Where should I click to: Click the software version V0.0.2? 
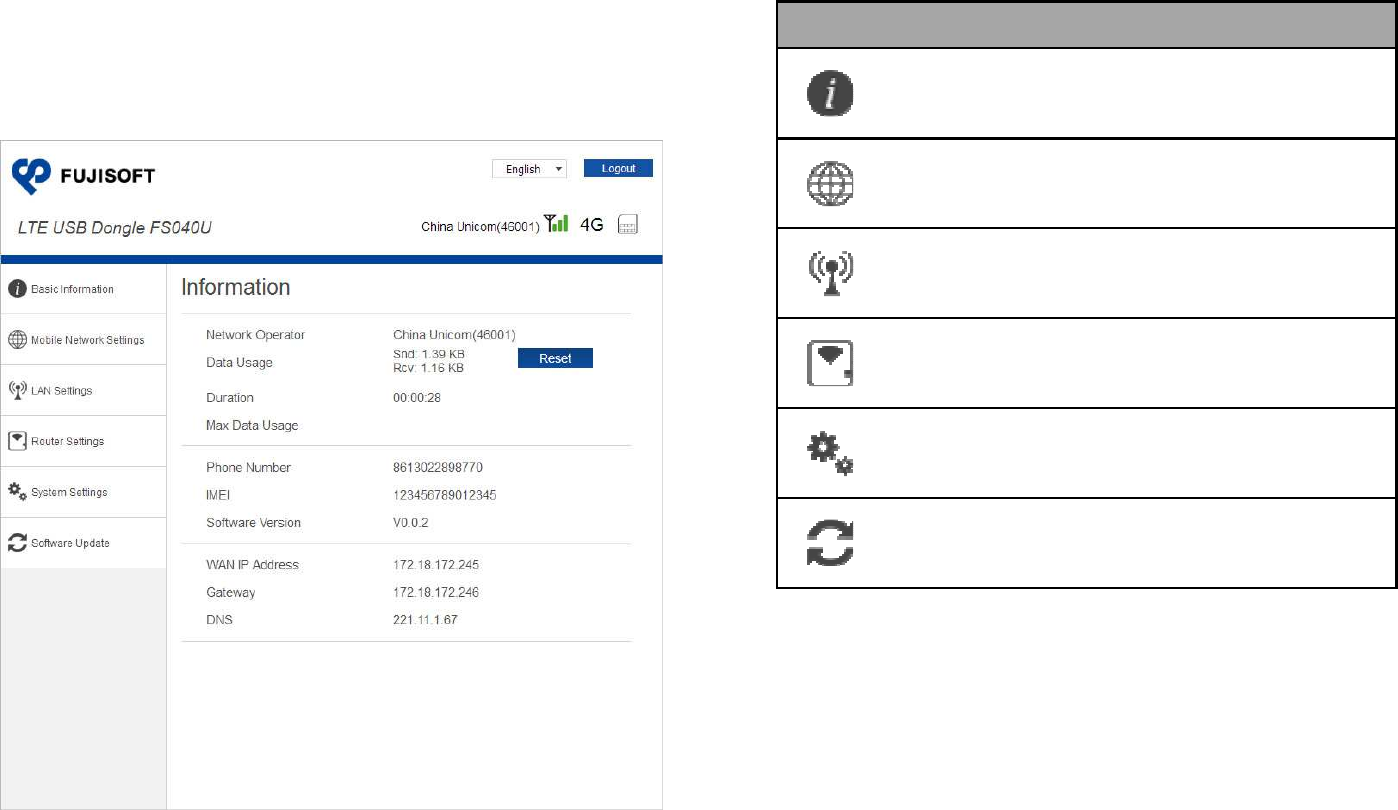tap(411, 523)
